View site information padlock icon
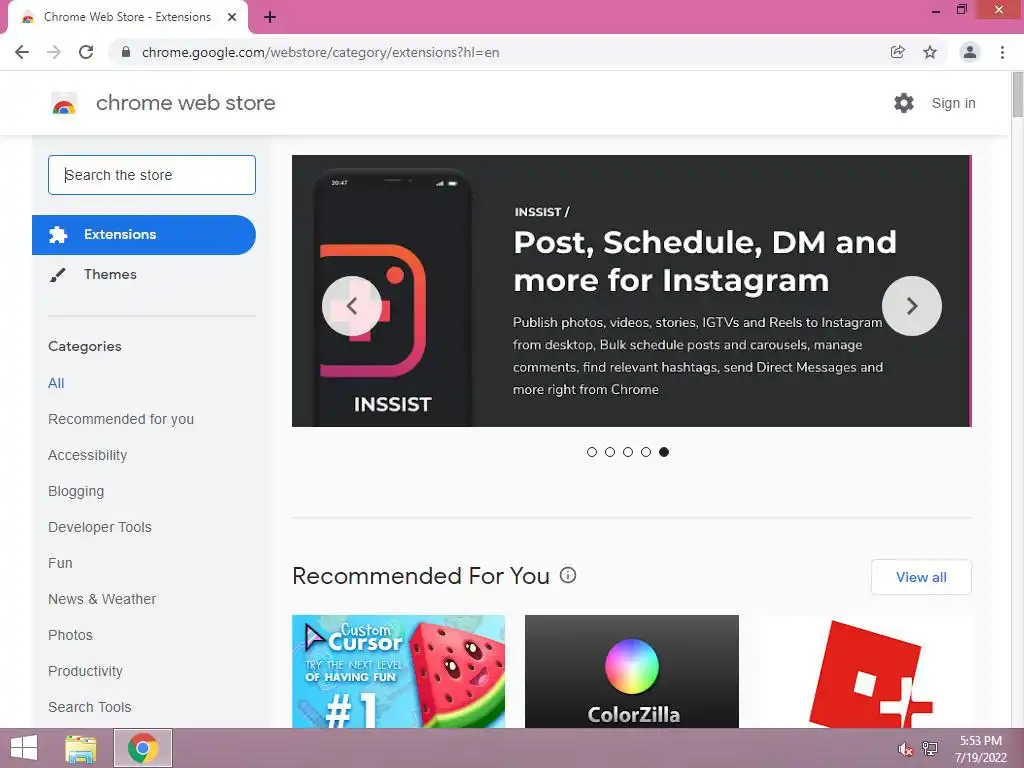Screen dimensions: 1024x768 pos(126,52)
